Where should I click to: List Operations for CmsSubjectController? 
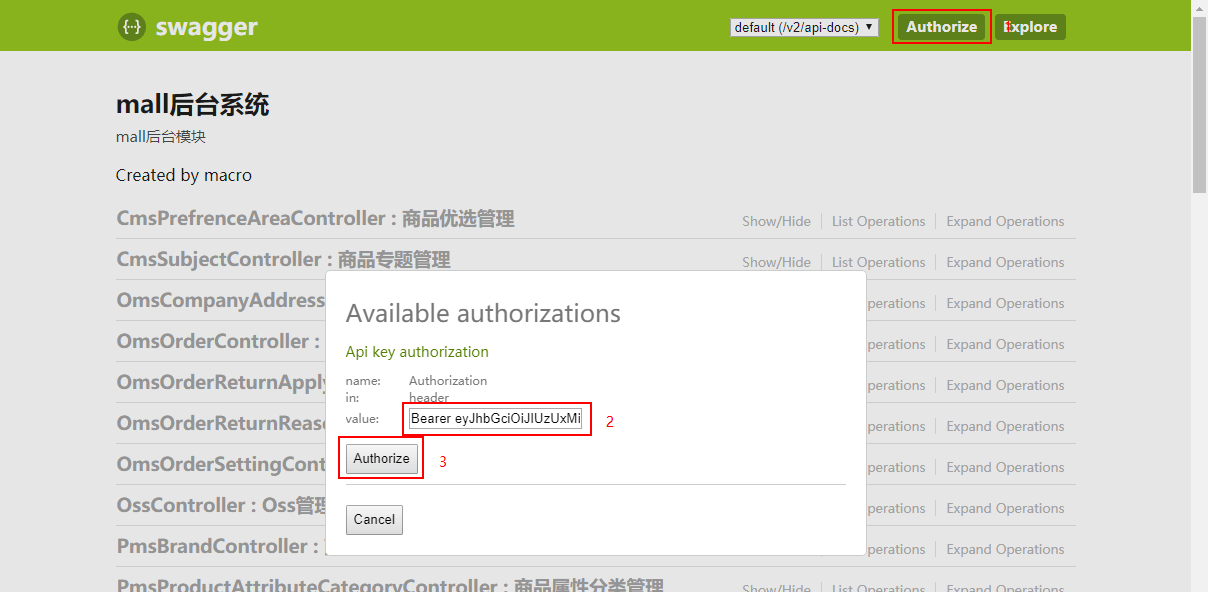(878, 262)
